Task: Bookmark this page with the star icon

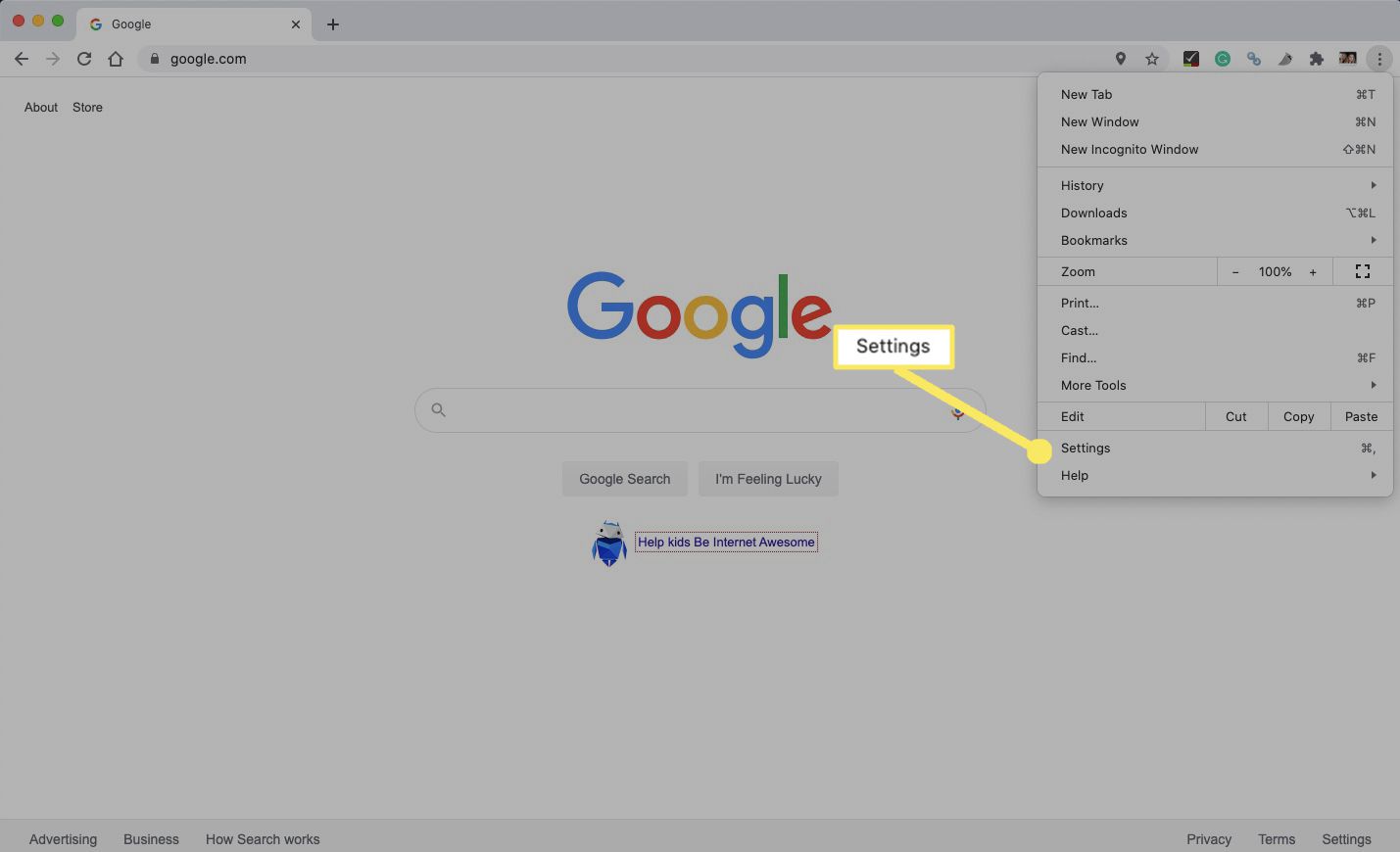Action: point(1152,59)
